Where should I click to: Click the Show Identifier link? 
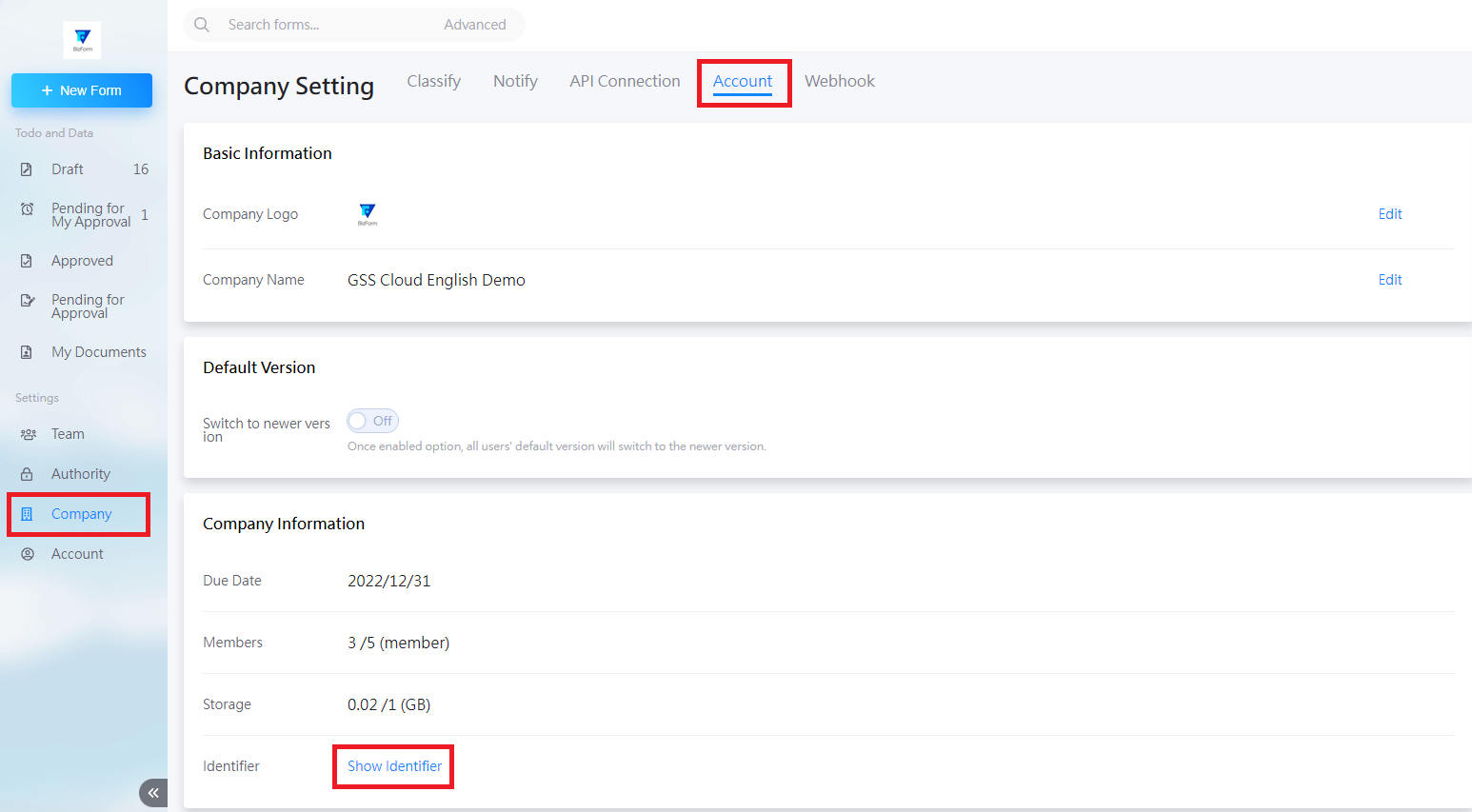point(394,766)
